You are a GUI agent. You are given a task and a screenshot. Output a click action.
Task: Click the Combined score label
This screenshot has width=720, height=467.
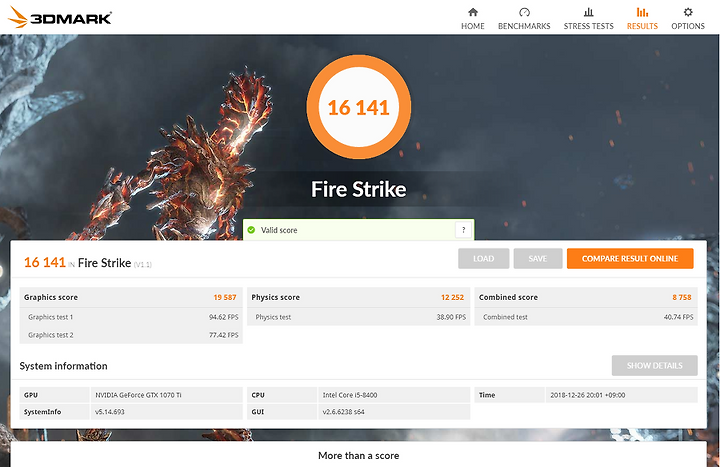click(x=508, y=297)
